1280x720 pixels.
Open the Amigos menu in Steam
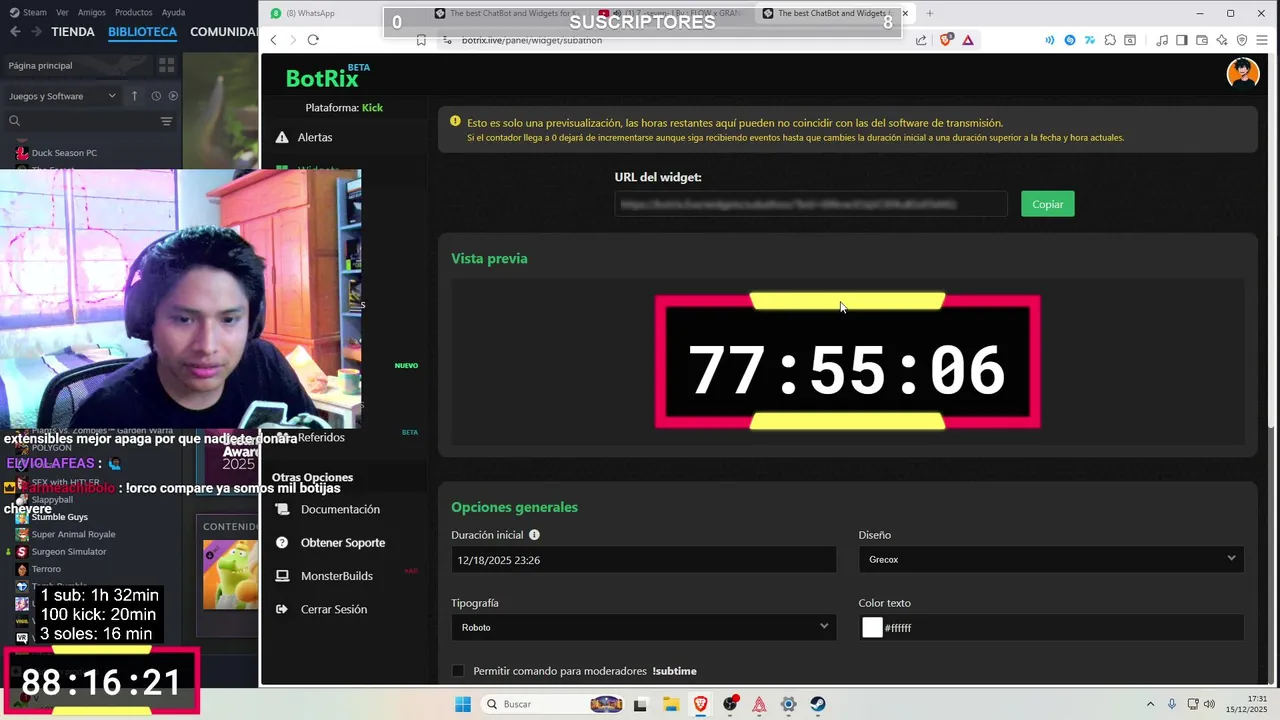coord(92,12)
